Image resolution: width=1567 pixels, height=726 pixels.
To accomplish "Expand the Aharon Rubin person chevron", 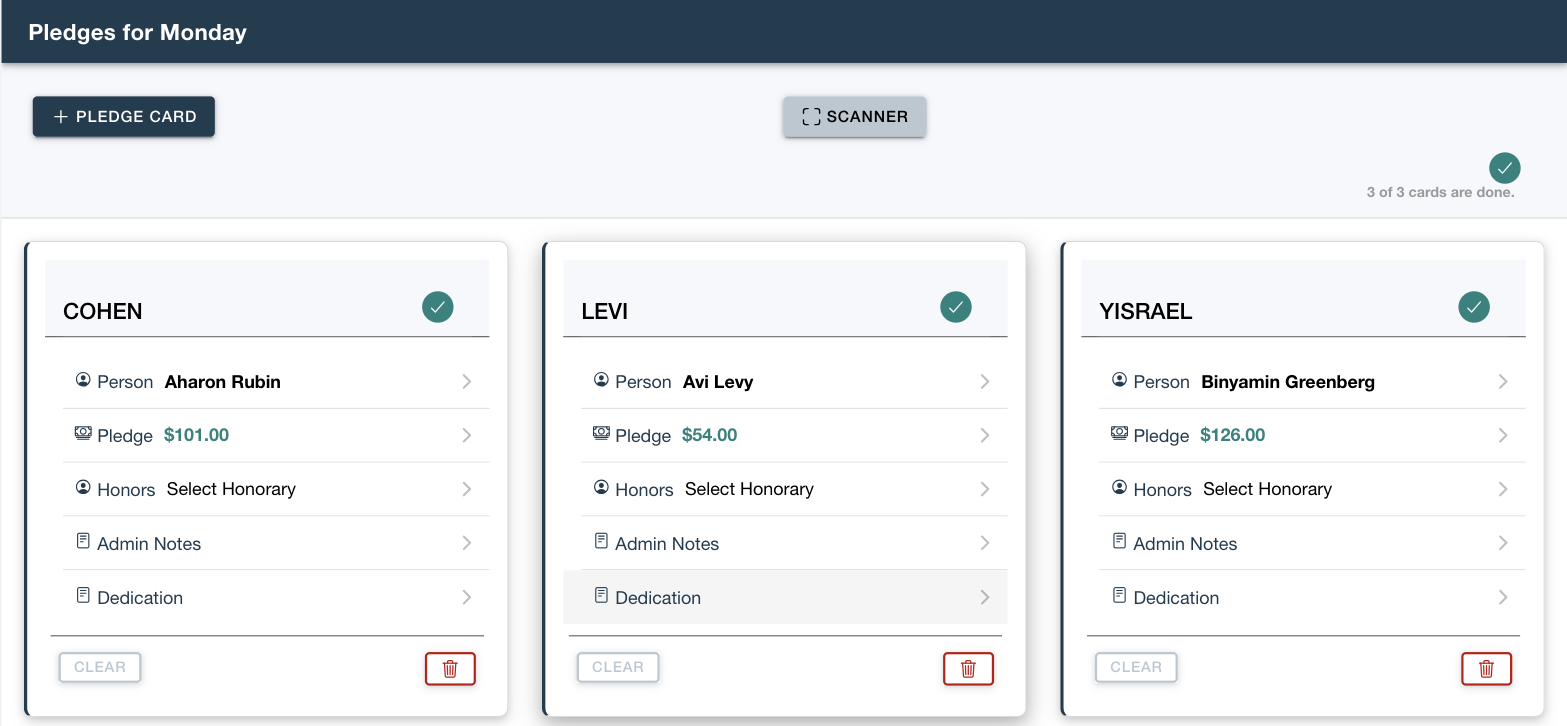I will pos(466,381).
